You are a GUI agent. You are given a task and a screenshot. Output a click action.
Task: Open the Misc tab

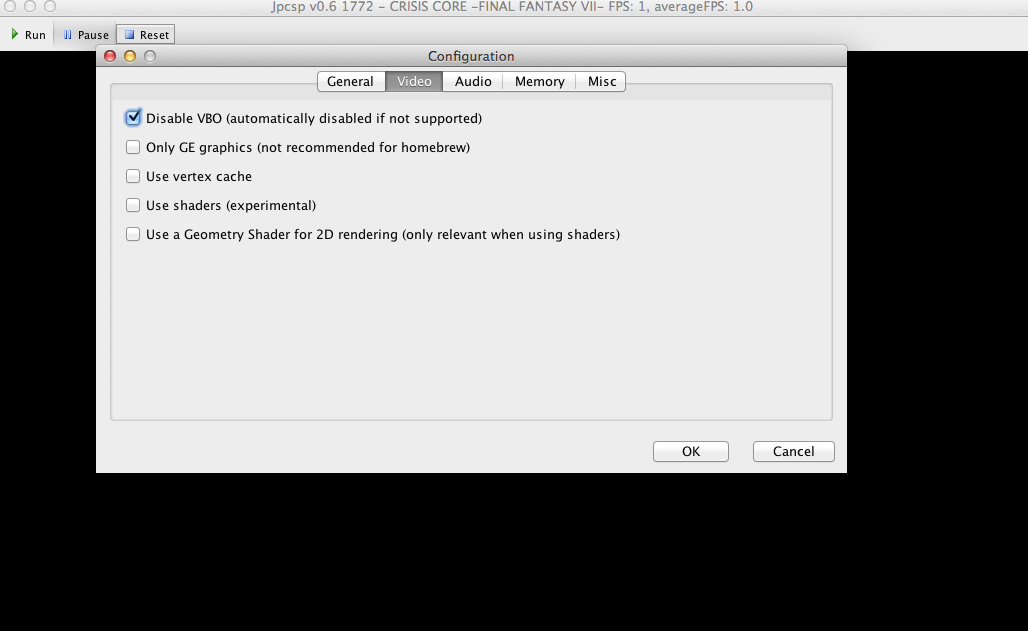[x=601, y=81]
